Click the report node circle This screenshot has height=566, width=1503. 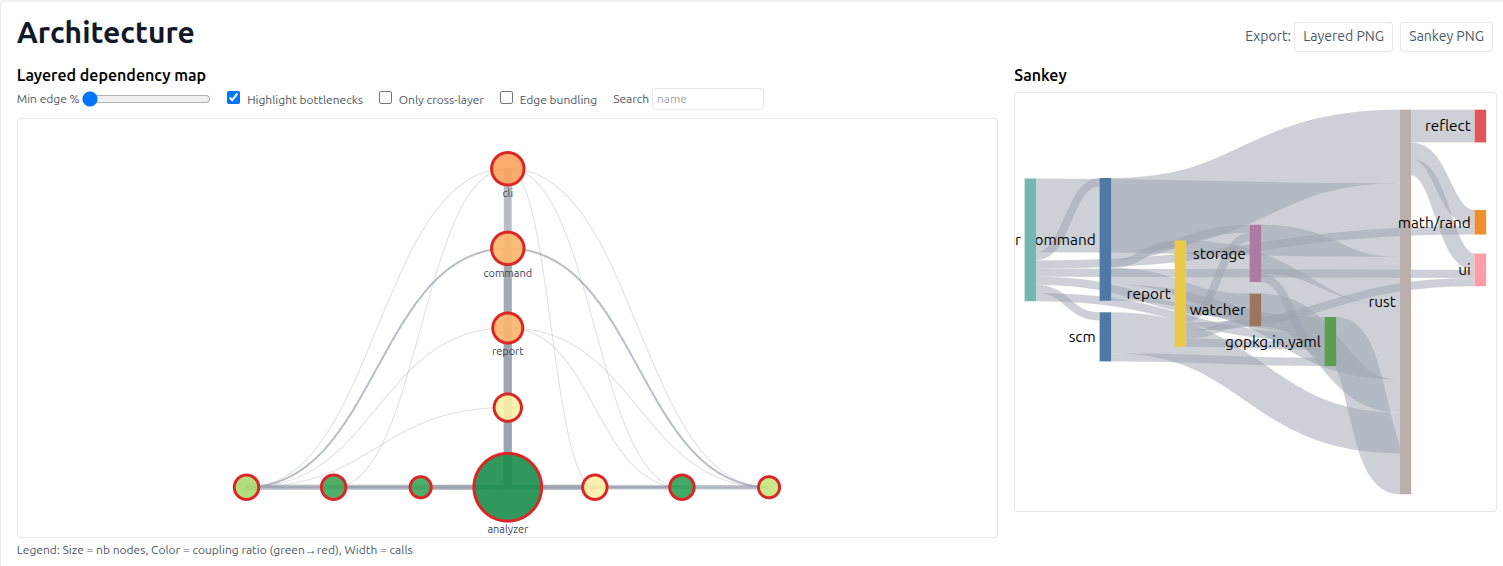coord(507,328)
